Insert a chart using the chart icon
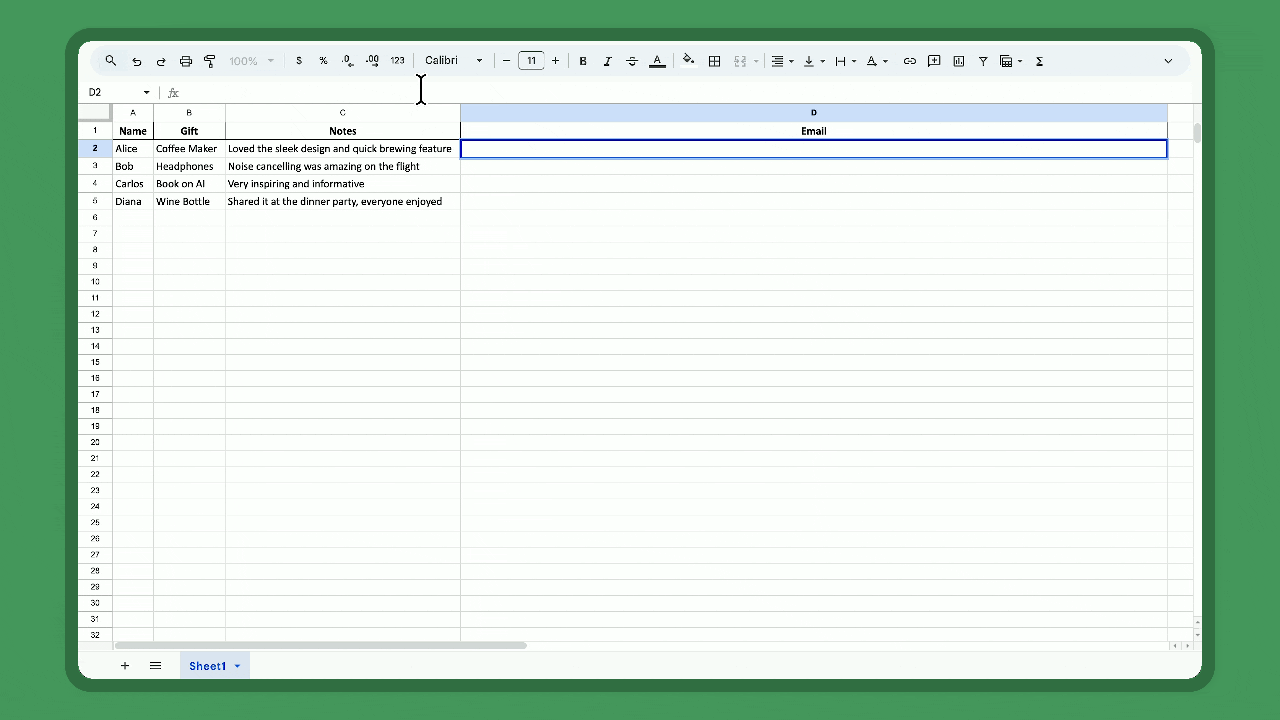The image size is (1280, 720). (959, 61)
